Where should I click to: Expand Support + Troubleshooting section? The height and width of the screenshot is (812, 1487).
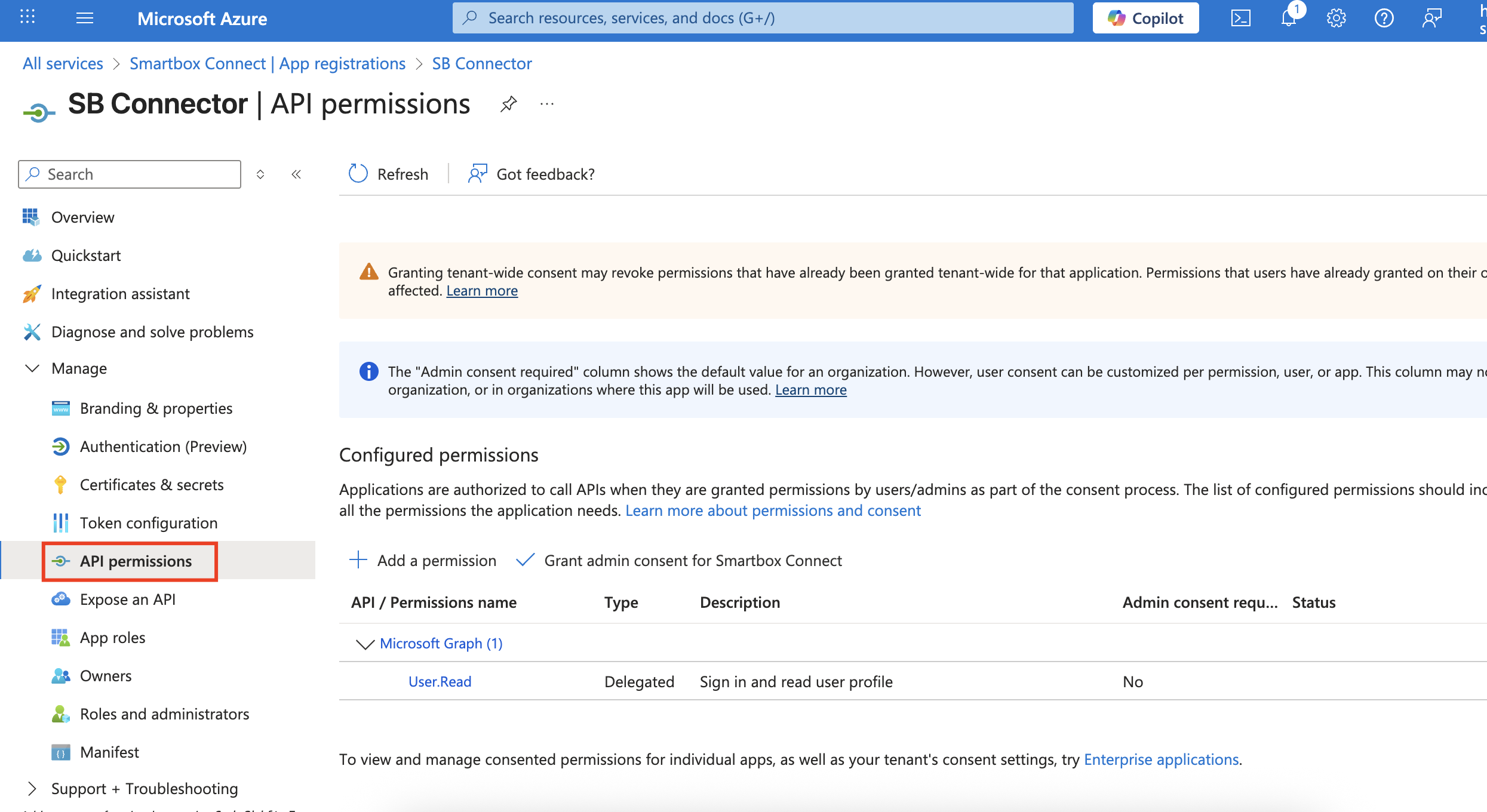32,789
